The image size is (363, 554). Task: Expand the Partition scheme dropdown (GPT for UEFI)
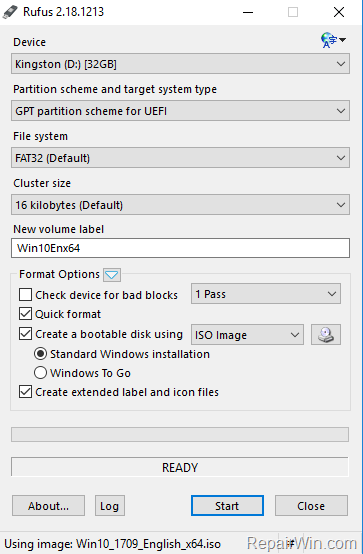point(180,111)
